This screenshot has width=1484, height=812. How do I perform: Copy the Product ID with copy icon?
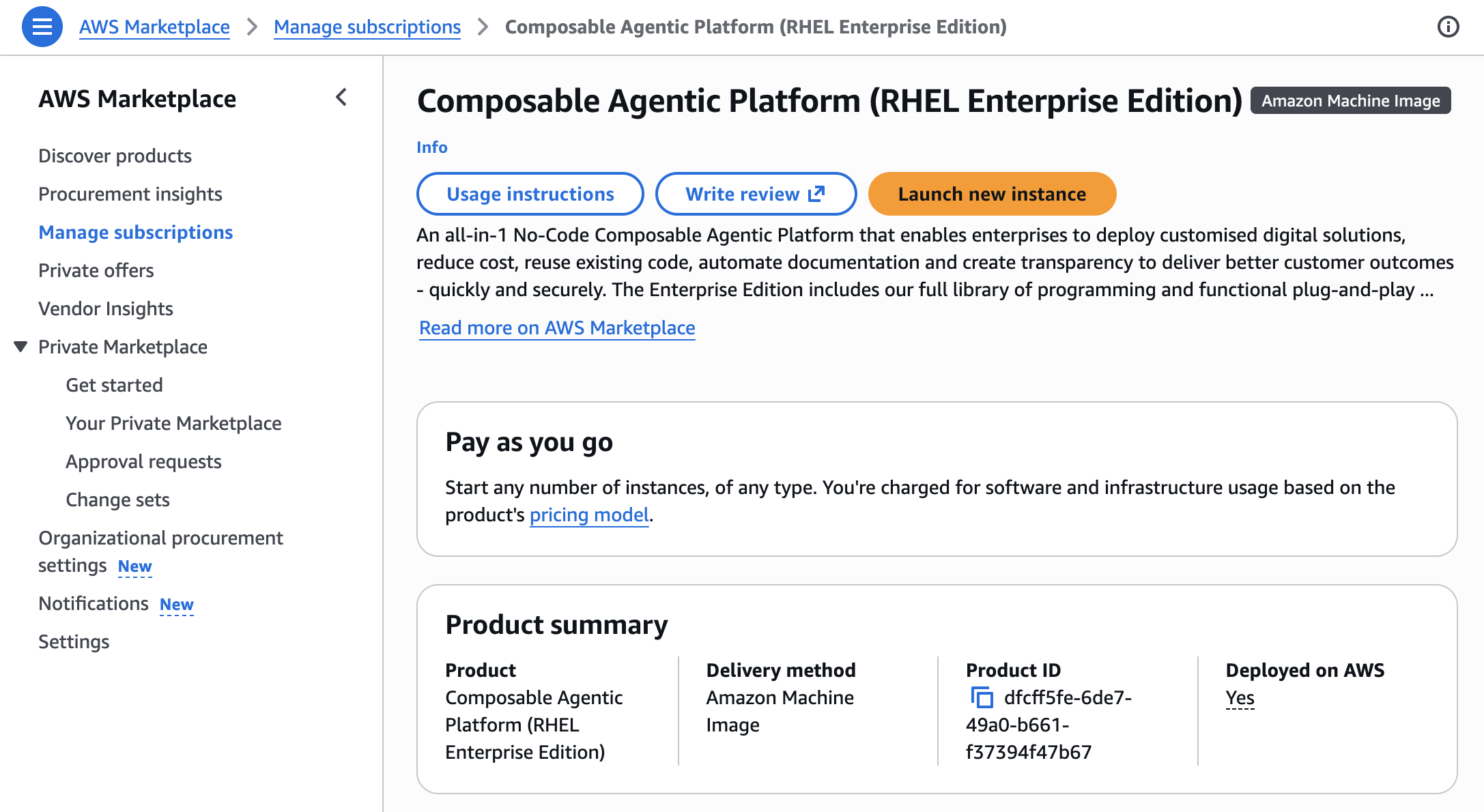[x=982, y=697]
